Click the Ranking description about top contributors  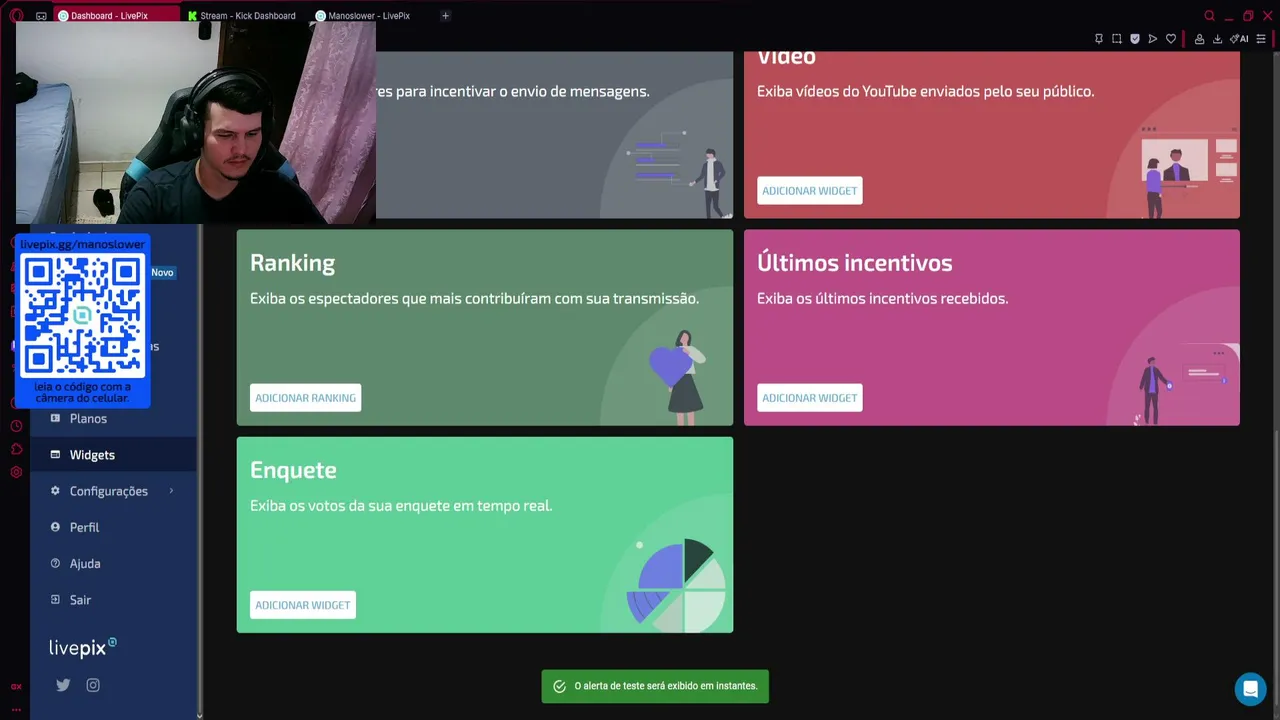point(474,298)
